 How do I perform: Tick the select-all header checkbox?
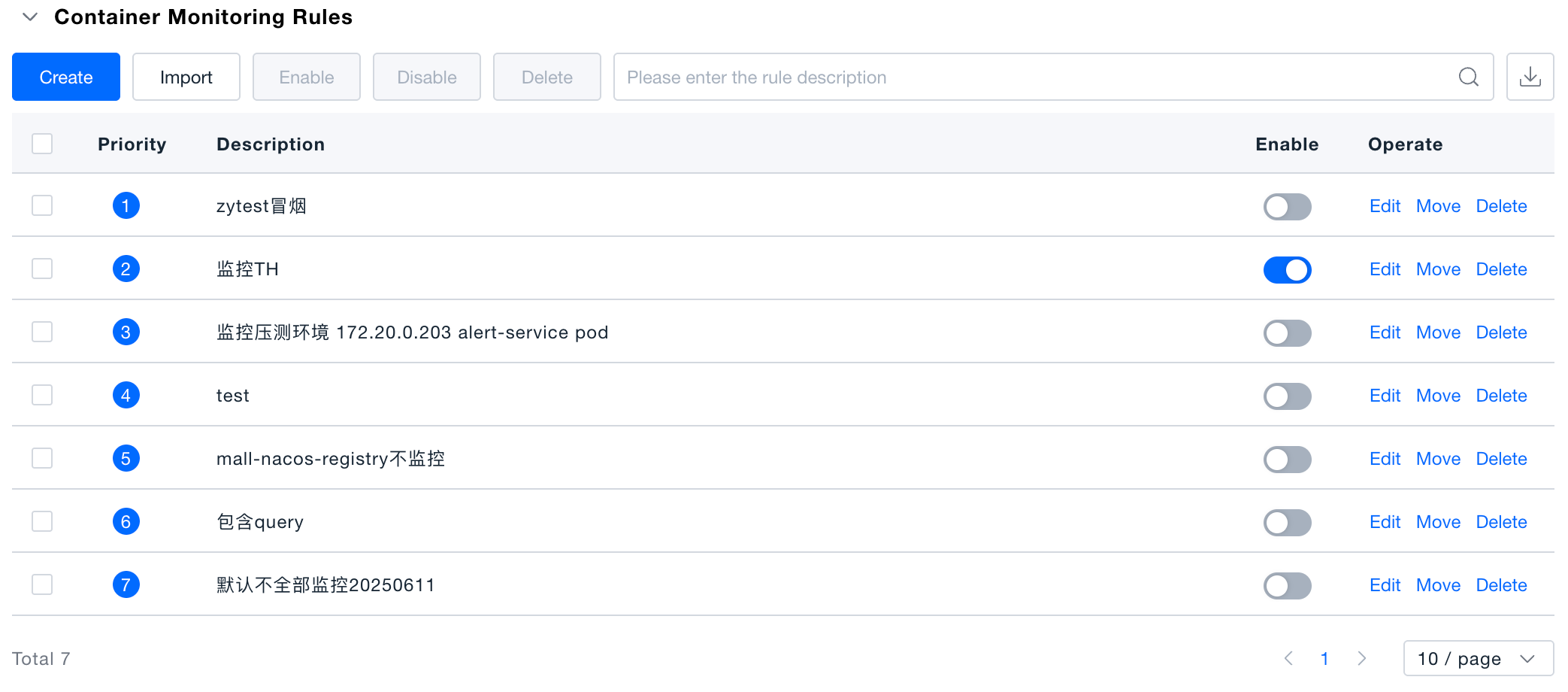42,144
